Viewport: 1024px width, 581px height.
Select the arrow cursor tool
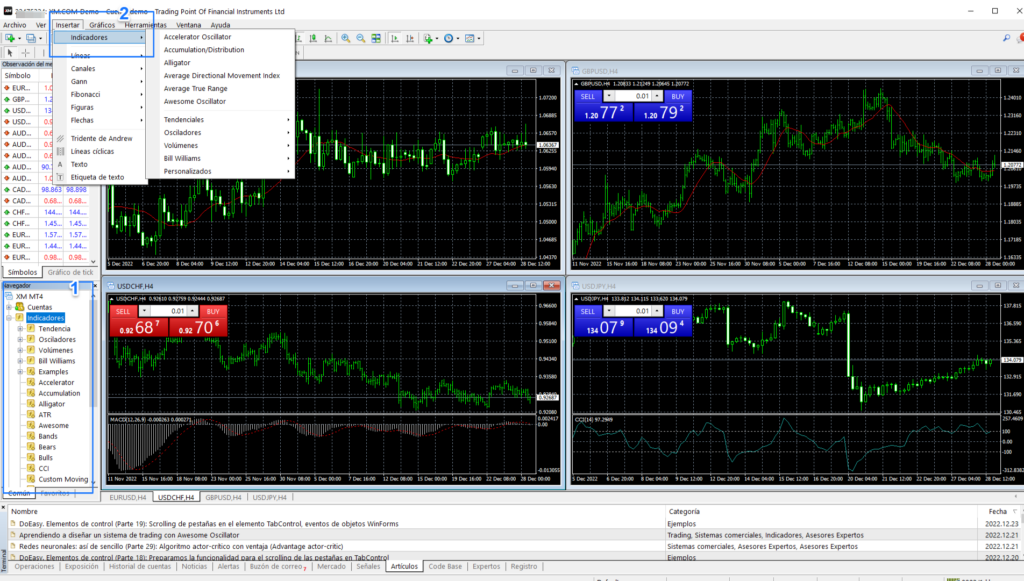tap(10, 53)
